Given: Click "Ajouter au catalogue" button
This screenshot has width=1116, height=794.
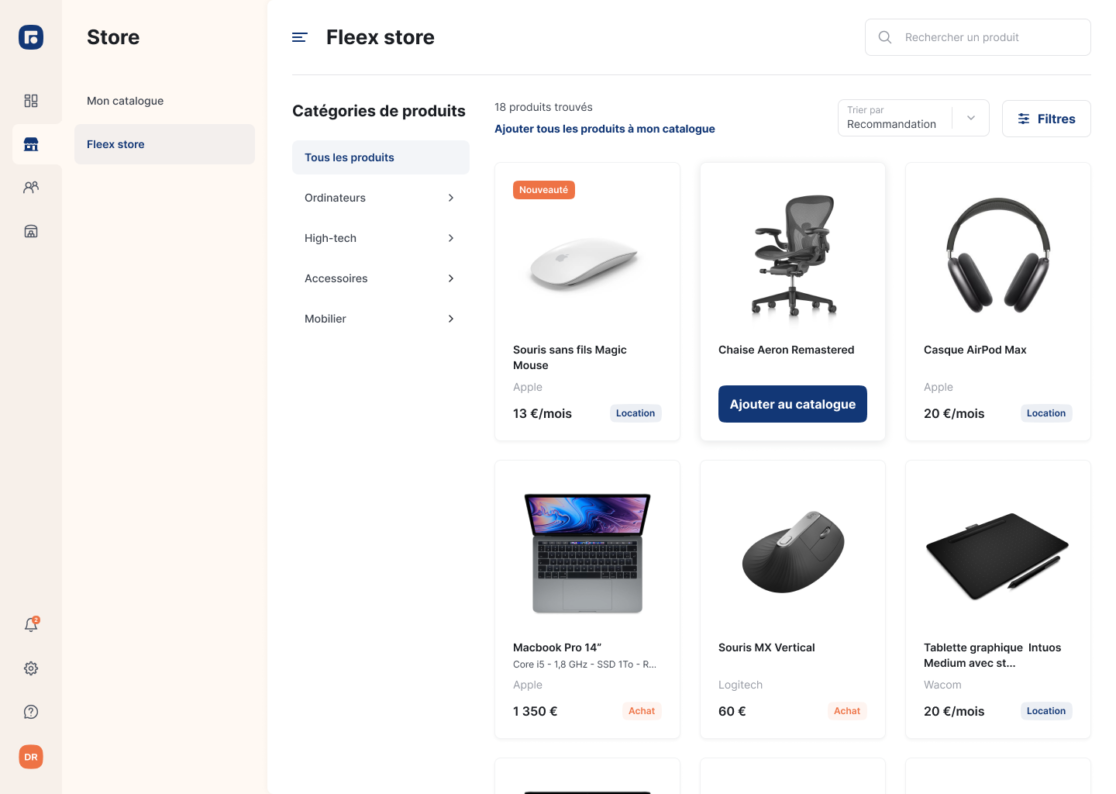Looking at the screenshot, I should point(792,404).
